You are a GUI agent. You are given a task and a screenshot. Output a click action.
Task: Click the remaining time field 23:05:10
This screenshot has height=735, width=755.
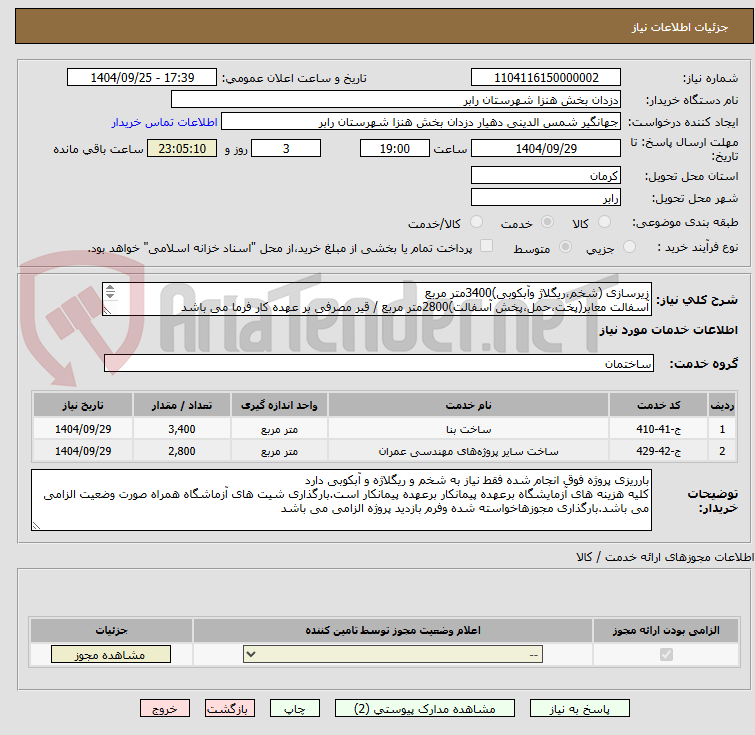pyautogui.click(x=182, y=148)
